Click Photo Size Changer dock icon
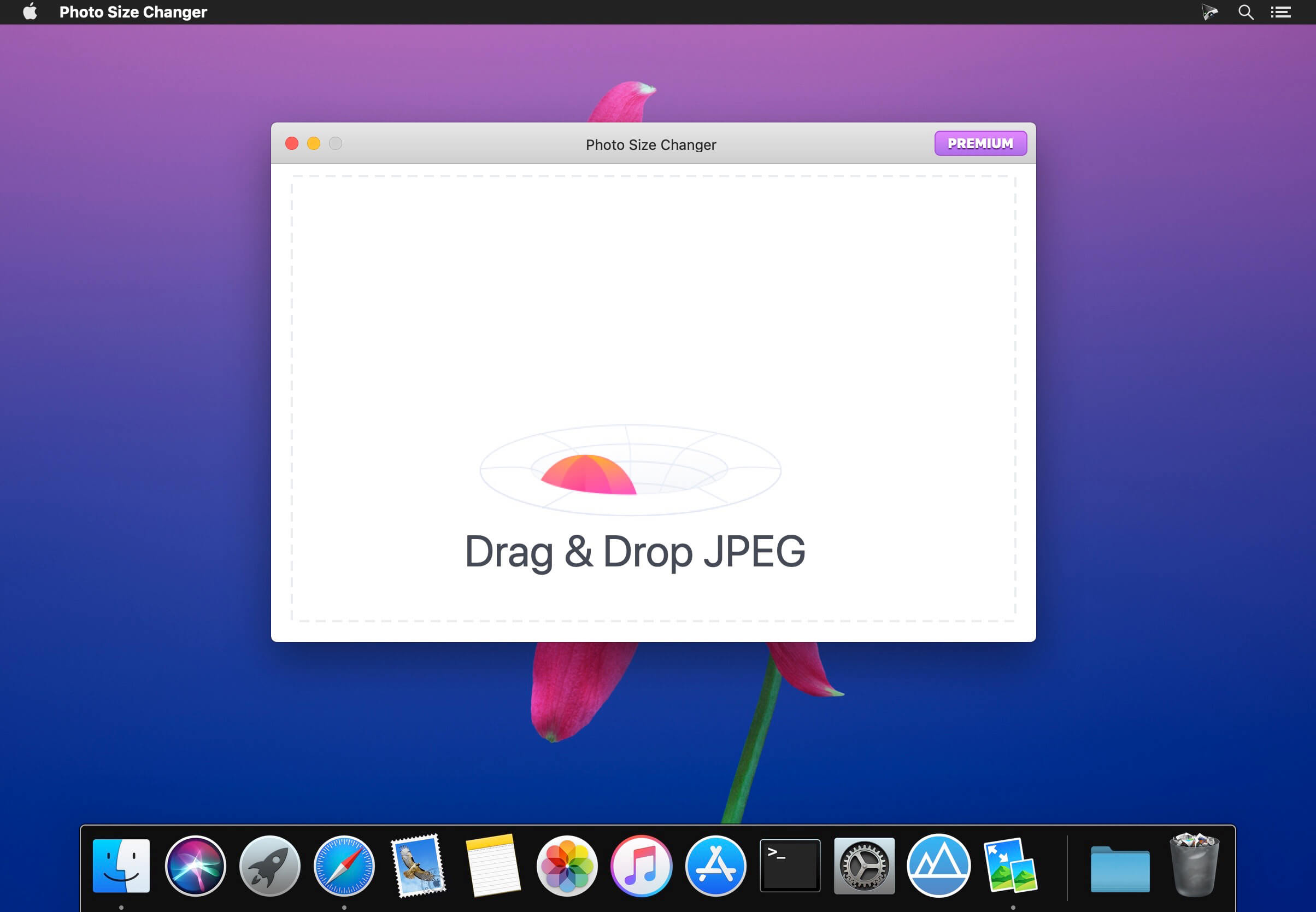Image resolution: width=1316 pixels, height=912 pixels. tap(1011, 865)
